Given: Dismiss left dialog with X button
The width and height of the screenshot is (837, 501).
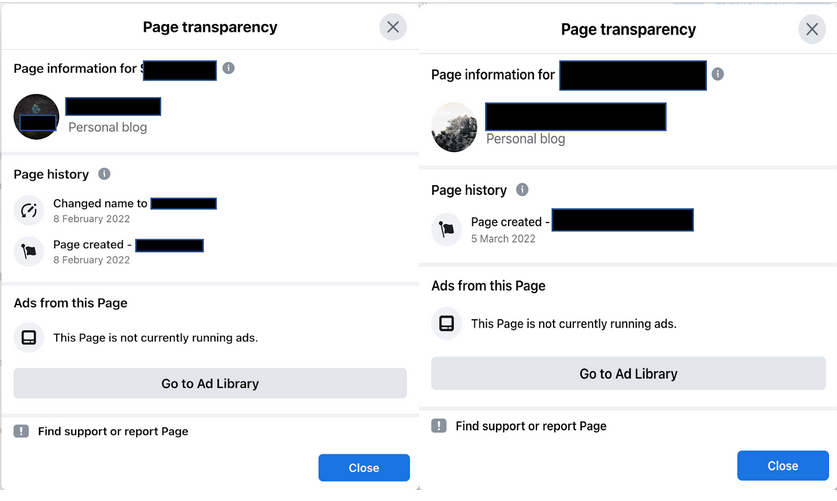Looking at the screenshot, I should tap(393, 27).
